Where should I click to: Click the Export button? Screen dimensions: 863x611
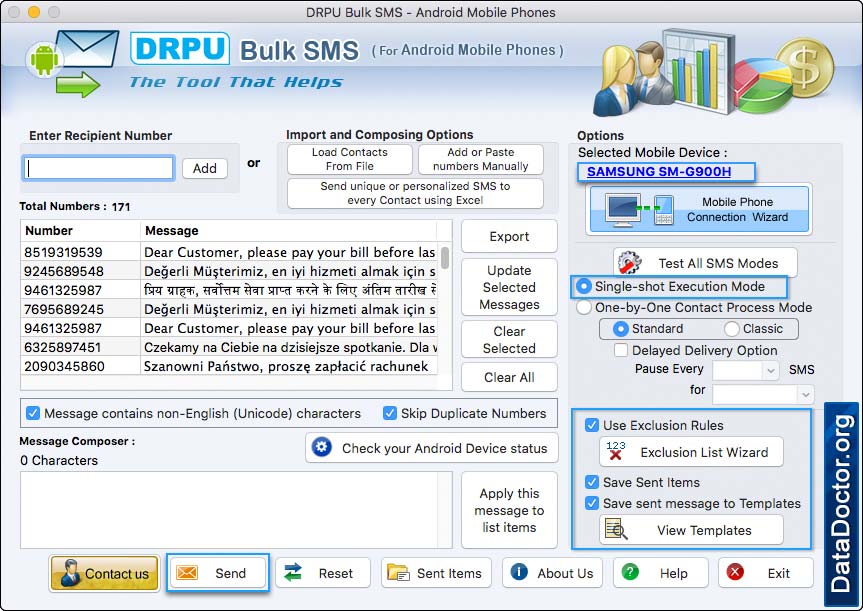509,236
